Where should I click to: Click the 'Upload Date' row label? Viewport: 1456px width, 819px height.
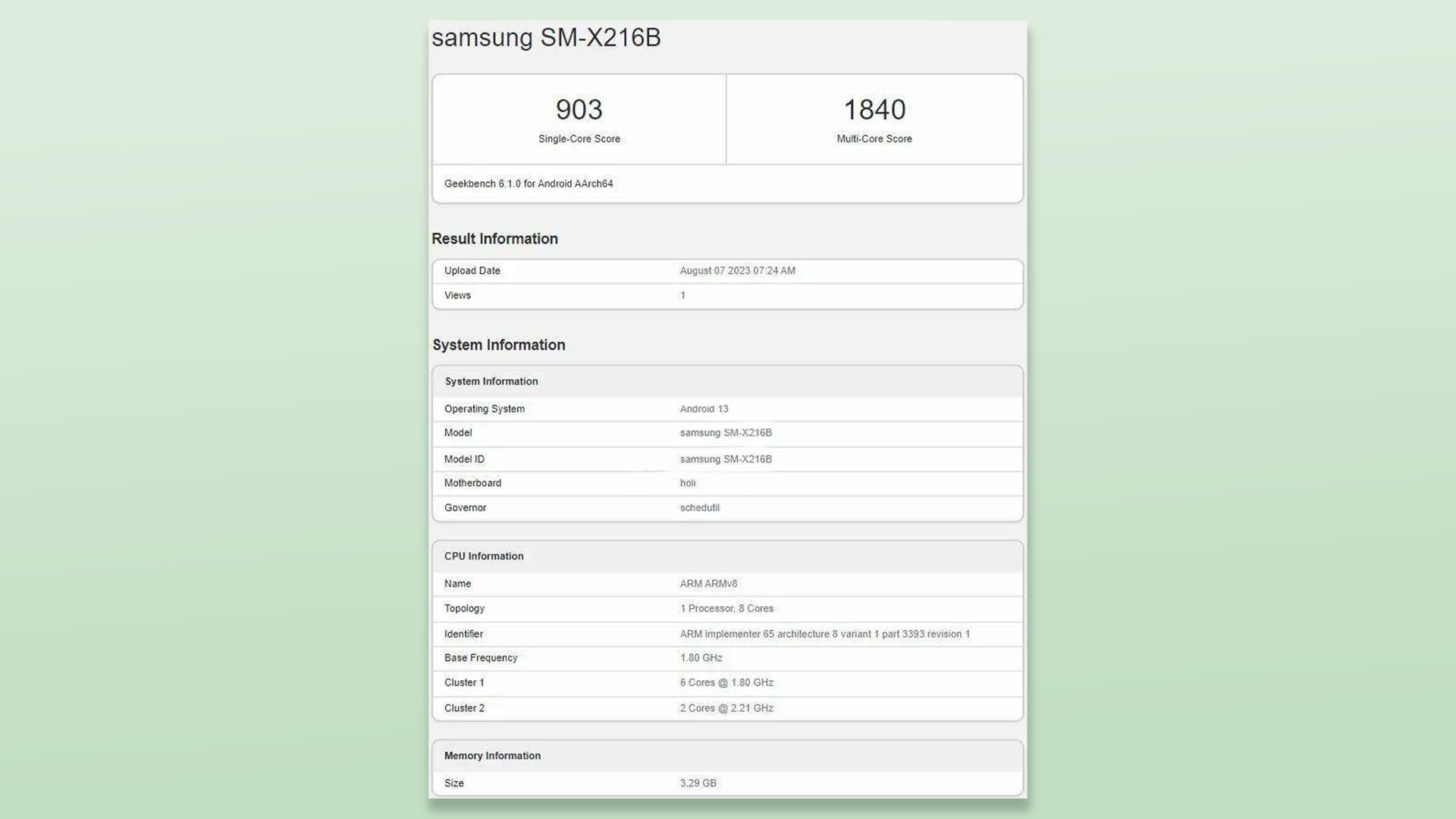(472, 271)
